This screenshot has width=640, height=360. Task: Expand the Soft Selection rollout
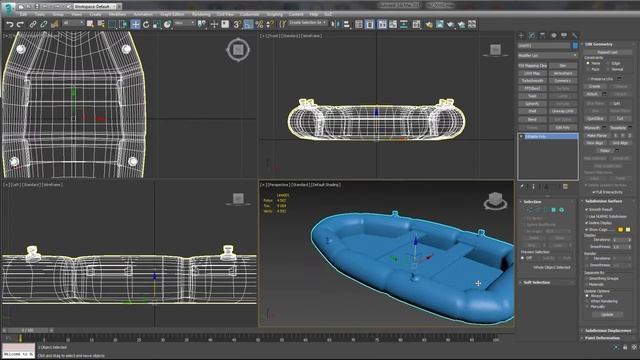click(536, 282)
